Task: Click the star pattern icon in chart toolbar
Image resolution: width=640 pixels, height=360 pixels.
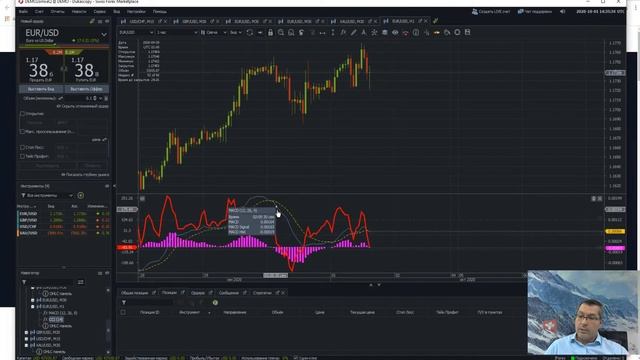Action: click(x=374, y=32)
